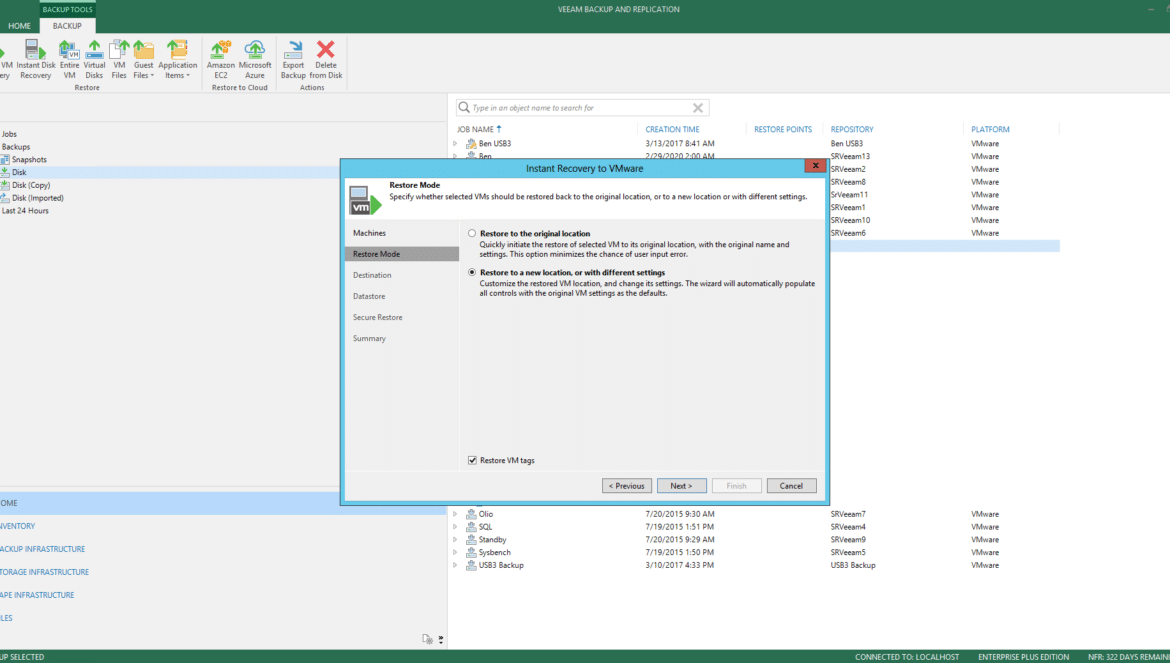Click the 7/19/2015 1:51 PM creation time
Image resolution: width=1170 pixels, height=663 pixels.
[679, 527]
